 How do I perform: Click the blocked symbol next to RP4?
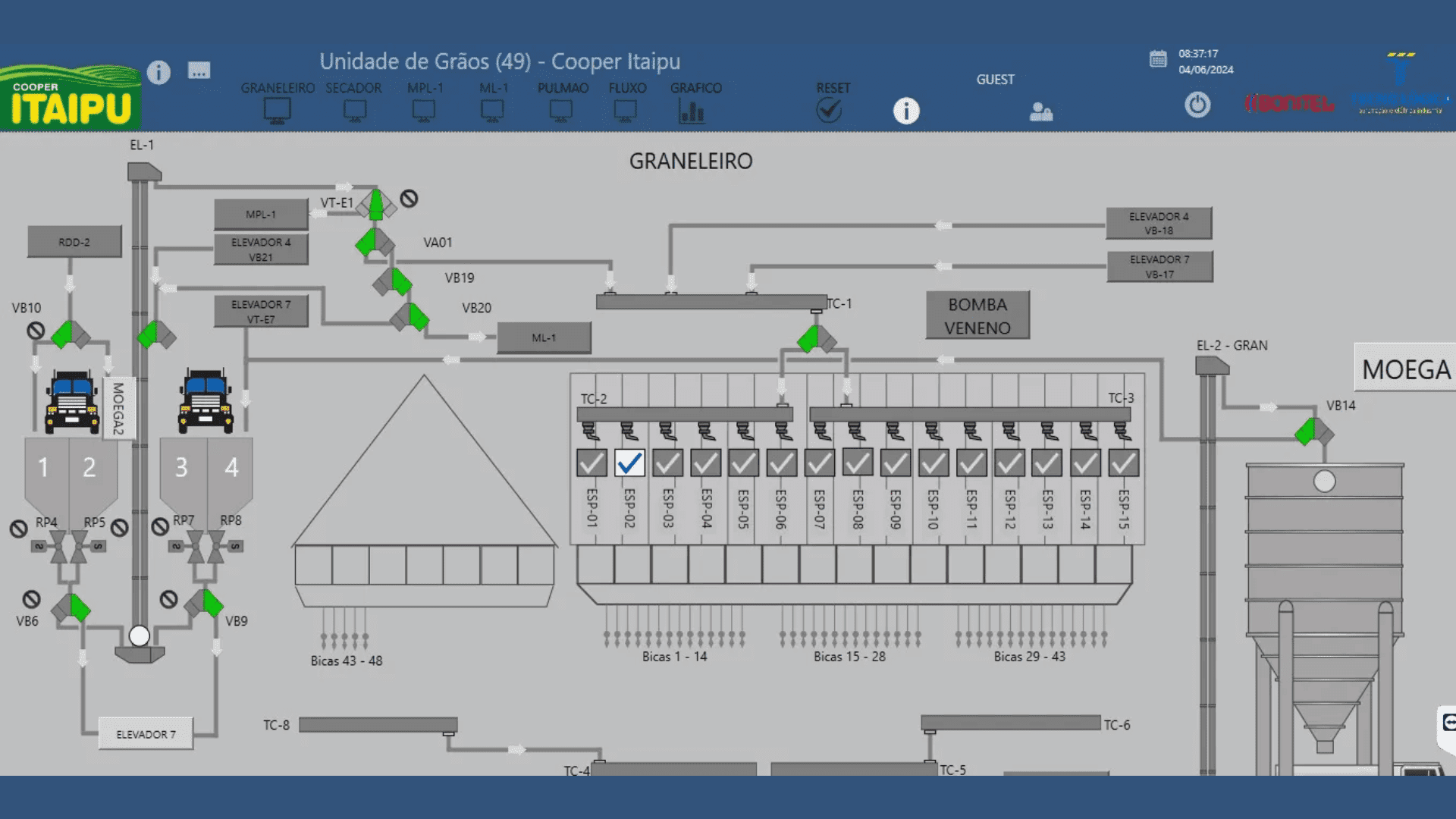(19, 529)
